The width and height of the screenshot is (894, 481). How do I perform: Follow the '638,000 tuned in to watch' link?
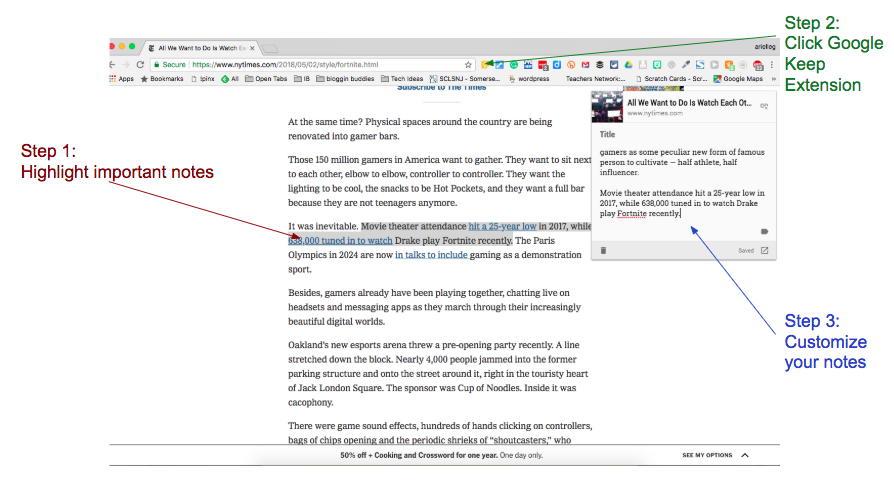click(340, 240)
